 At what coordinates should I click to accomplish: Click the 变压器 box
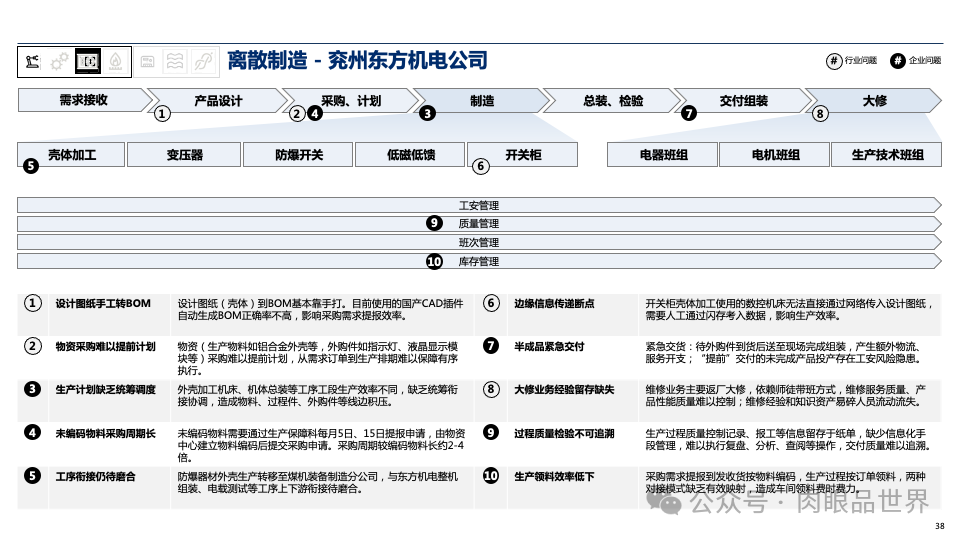pyautogui.click(x=184, y=154)
